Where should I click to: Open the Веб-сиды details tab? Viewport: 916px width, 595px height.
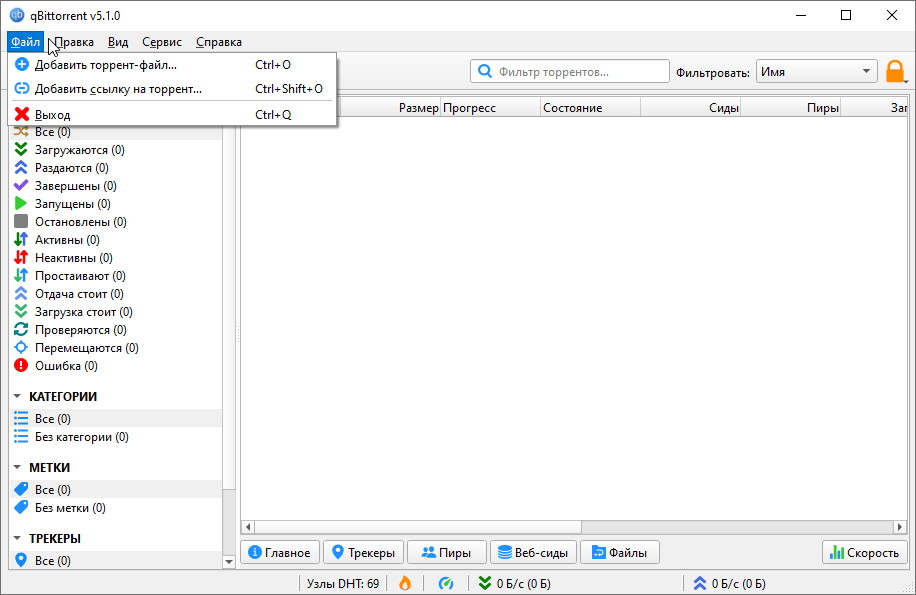pos(533,552)
